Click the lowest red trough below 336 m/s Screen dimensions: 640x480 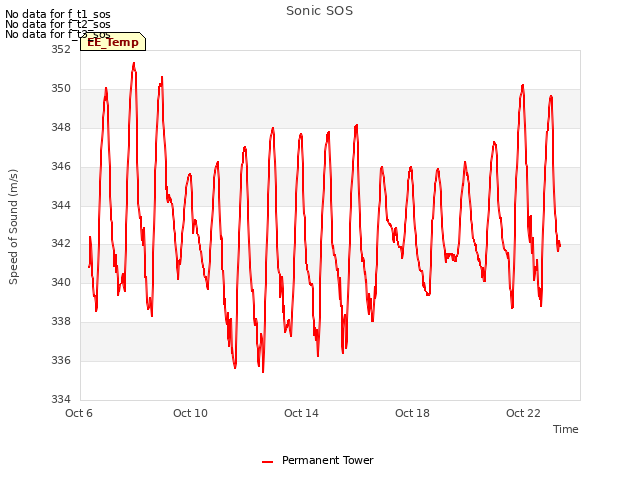coord(263,371)
